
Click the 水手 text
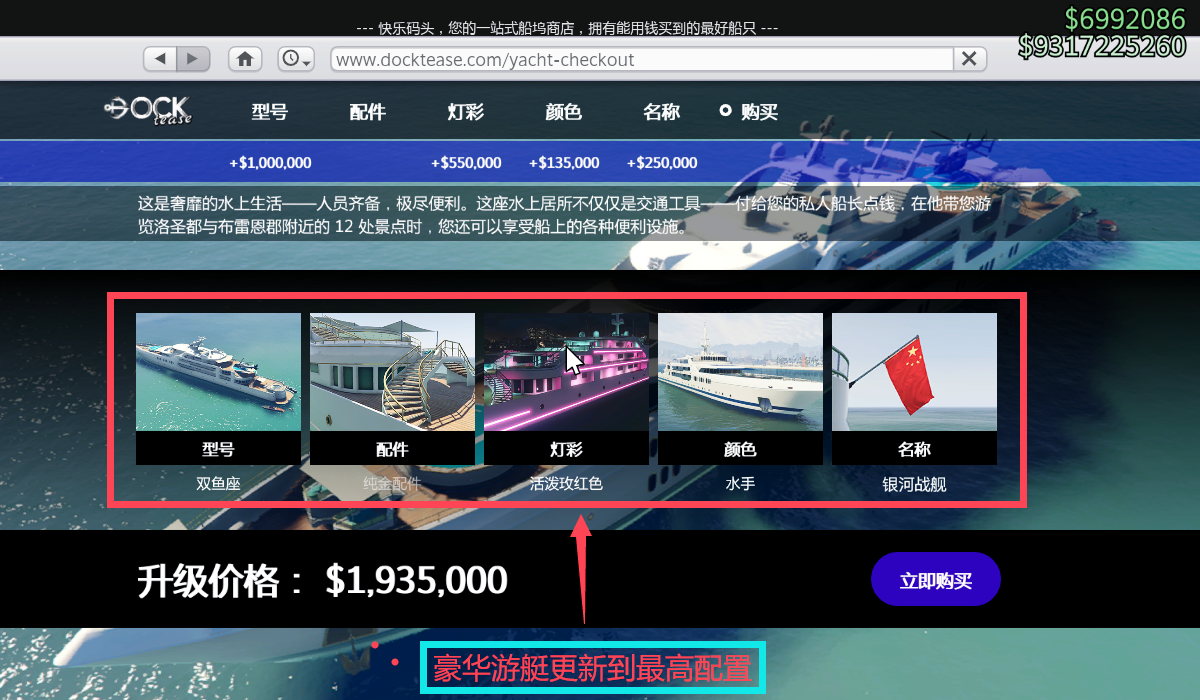pyautogui.click(x=740, y=485)
